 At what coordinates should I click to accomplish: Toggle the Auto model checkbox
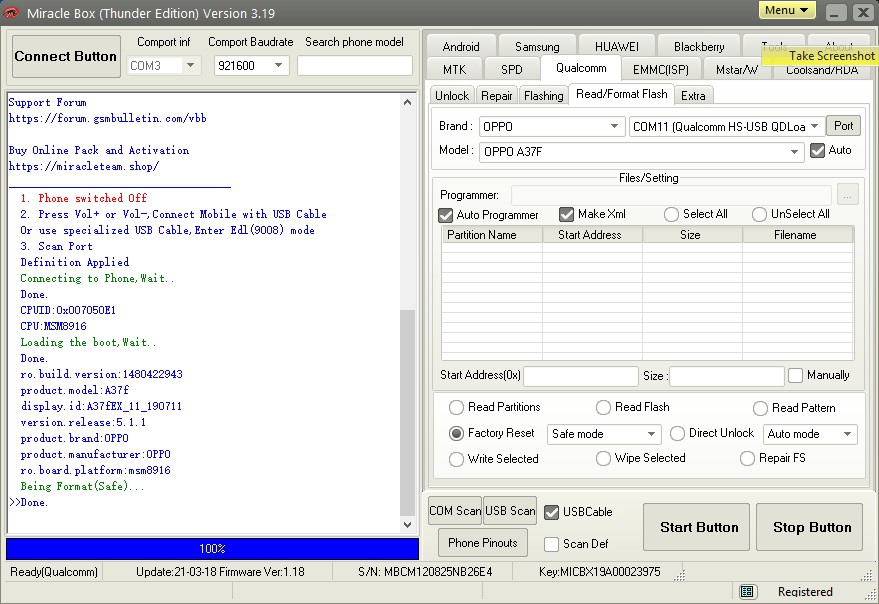pos(817,150)
